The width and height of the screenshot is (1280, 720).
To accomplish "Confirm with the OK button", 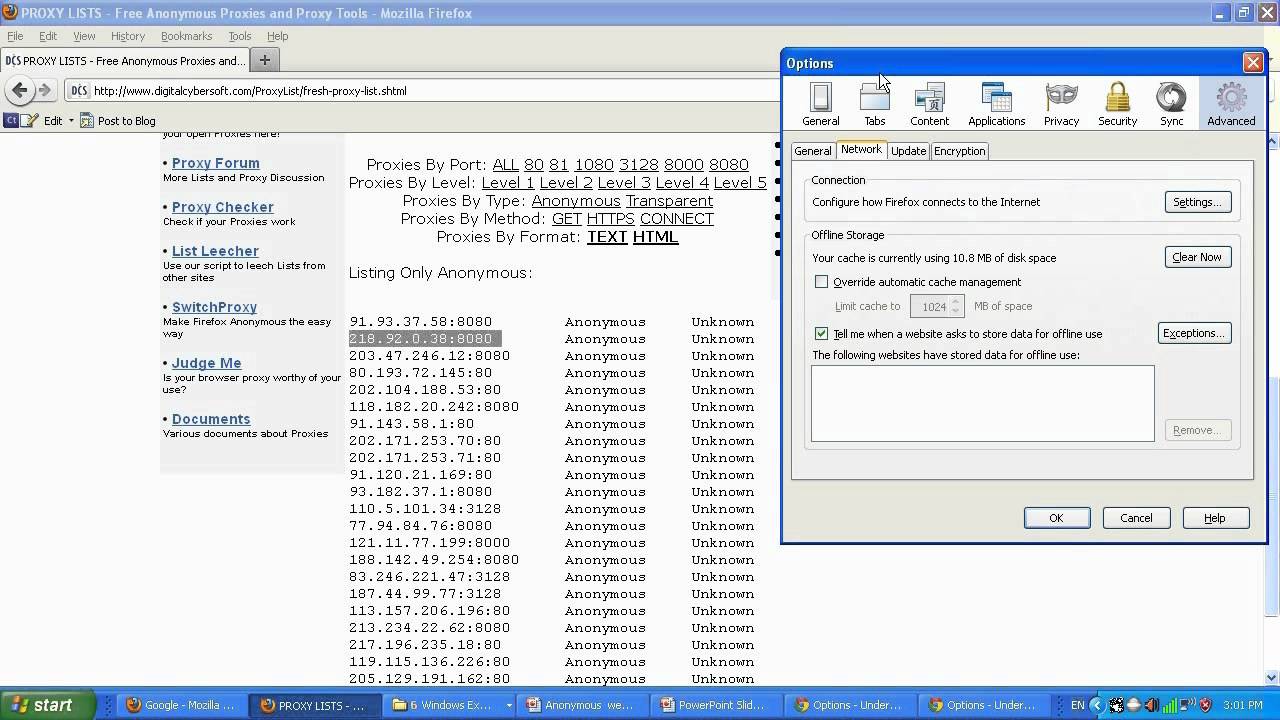I will [x=1056, y=518].
